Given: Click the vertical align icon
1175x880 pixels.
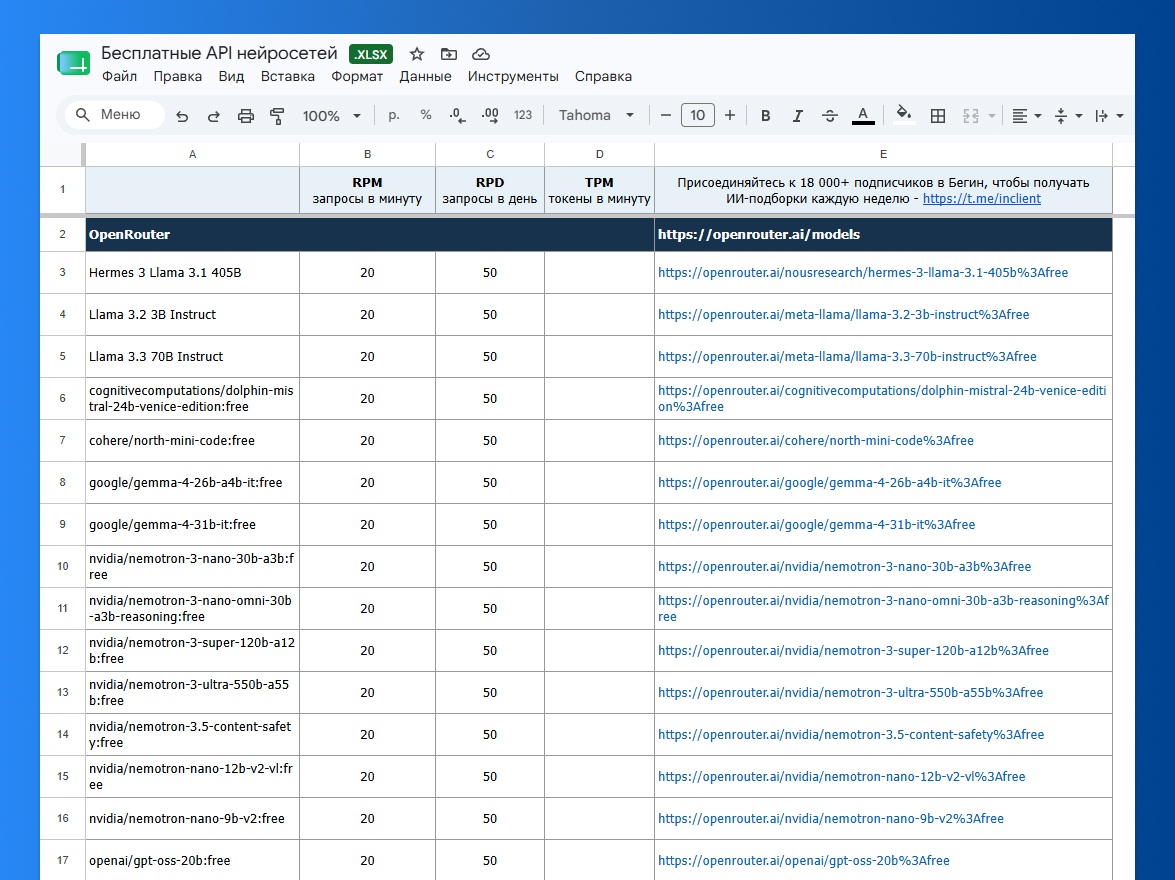Looking at the screenshot, I should [x=1061, y=116].
